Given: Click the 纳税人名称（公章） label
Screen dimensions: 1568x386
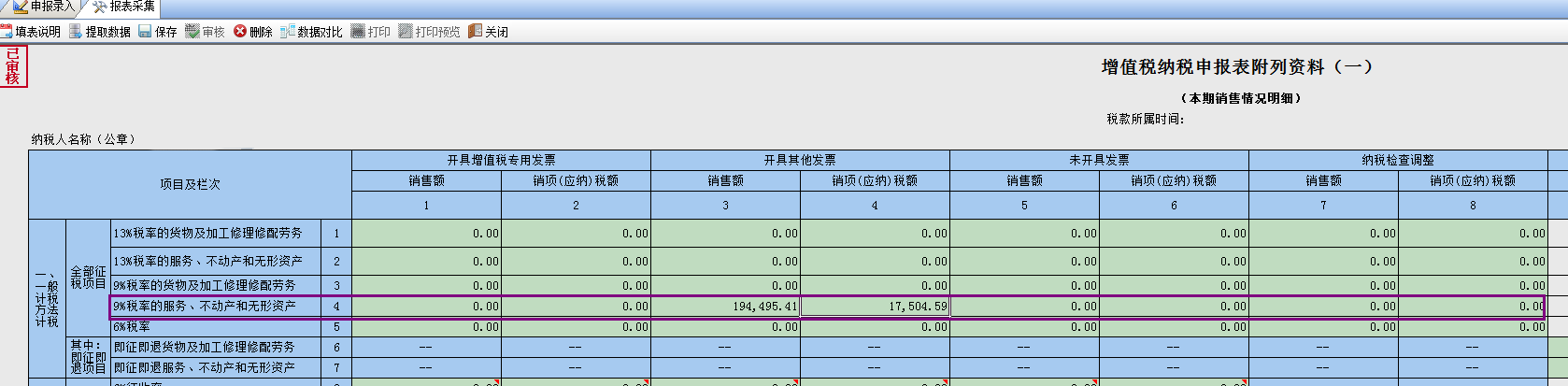Looking at the screenshot, I should tap(85, 139).
